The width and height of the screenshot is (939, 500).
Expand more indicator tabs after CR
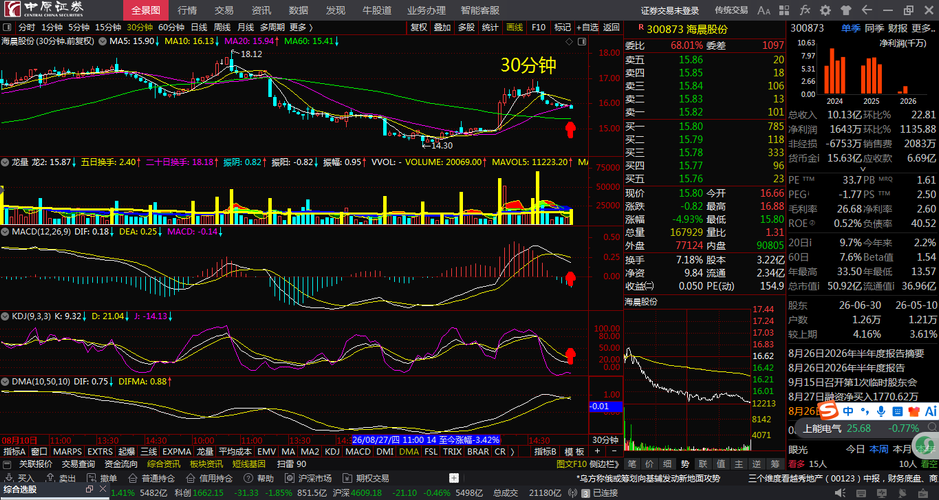(513, 451)
